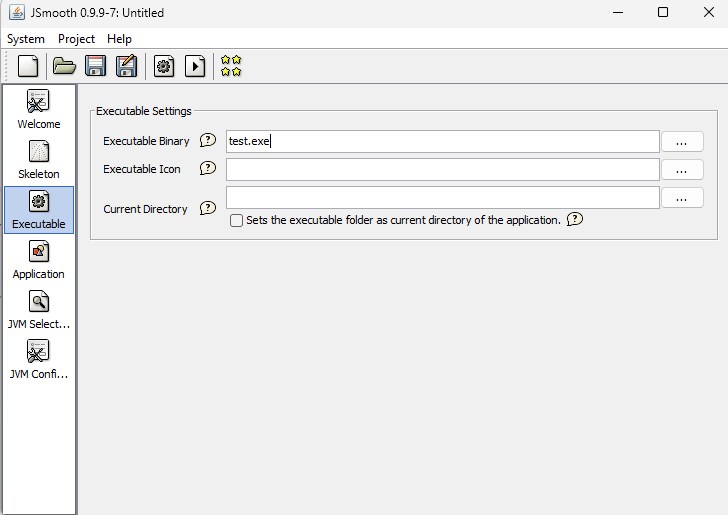Open the JVM Configuration sidebar item
This screenshot has height=515, width=728.
39,360
